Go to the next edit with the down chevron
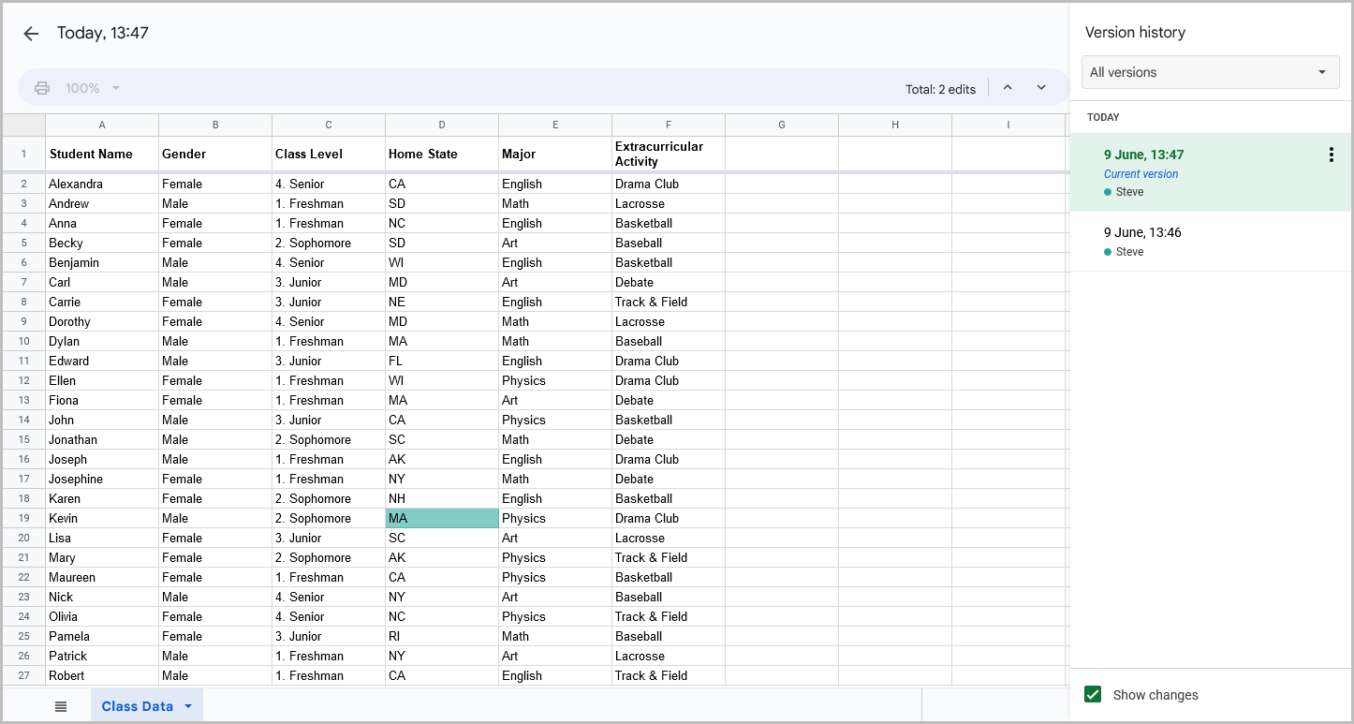Viewport: 1354px width, 724px height. point(1041,88)
